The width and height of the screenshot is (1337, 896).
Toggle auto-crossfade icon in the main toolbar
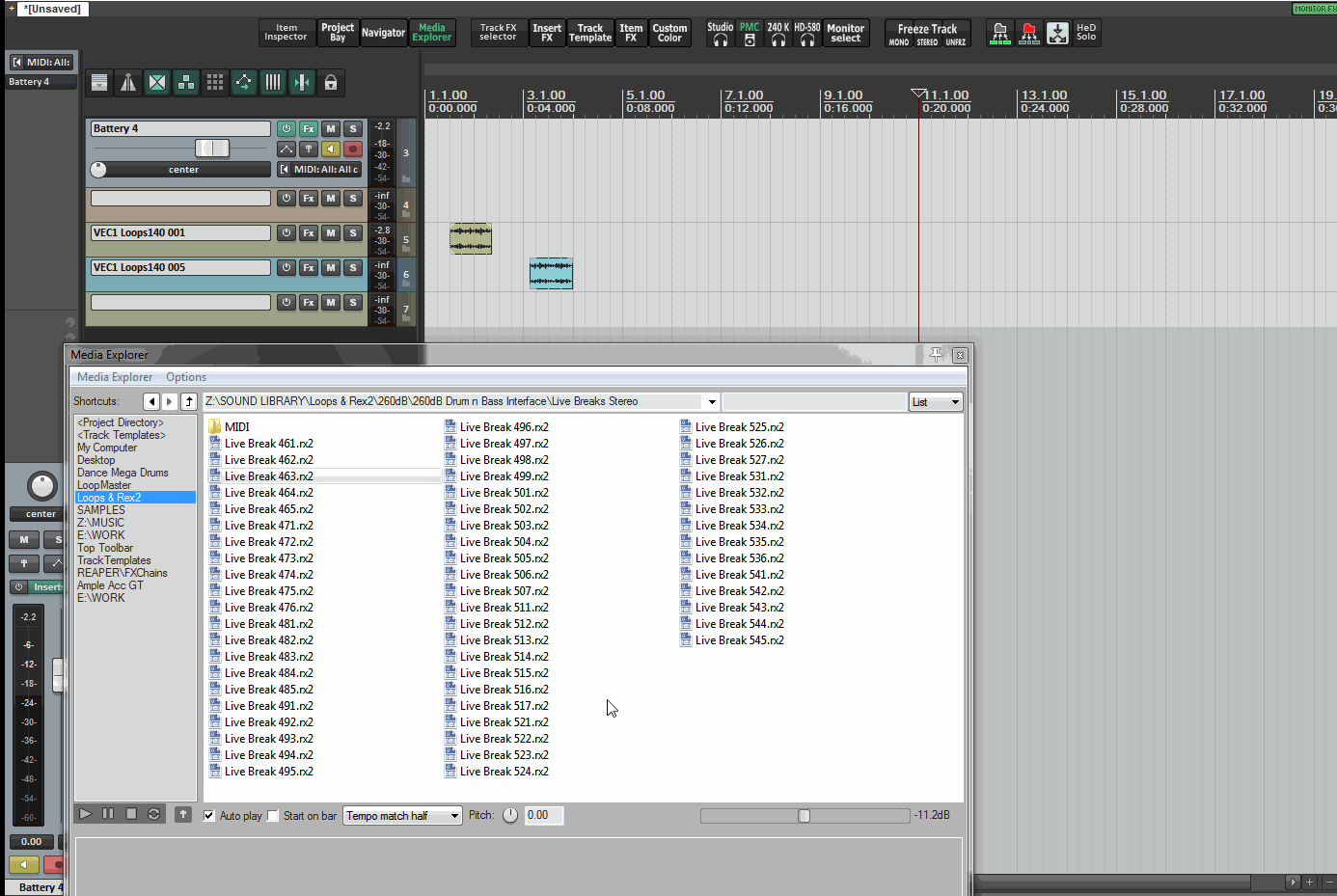[157, 83]
